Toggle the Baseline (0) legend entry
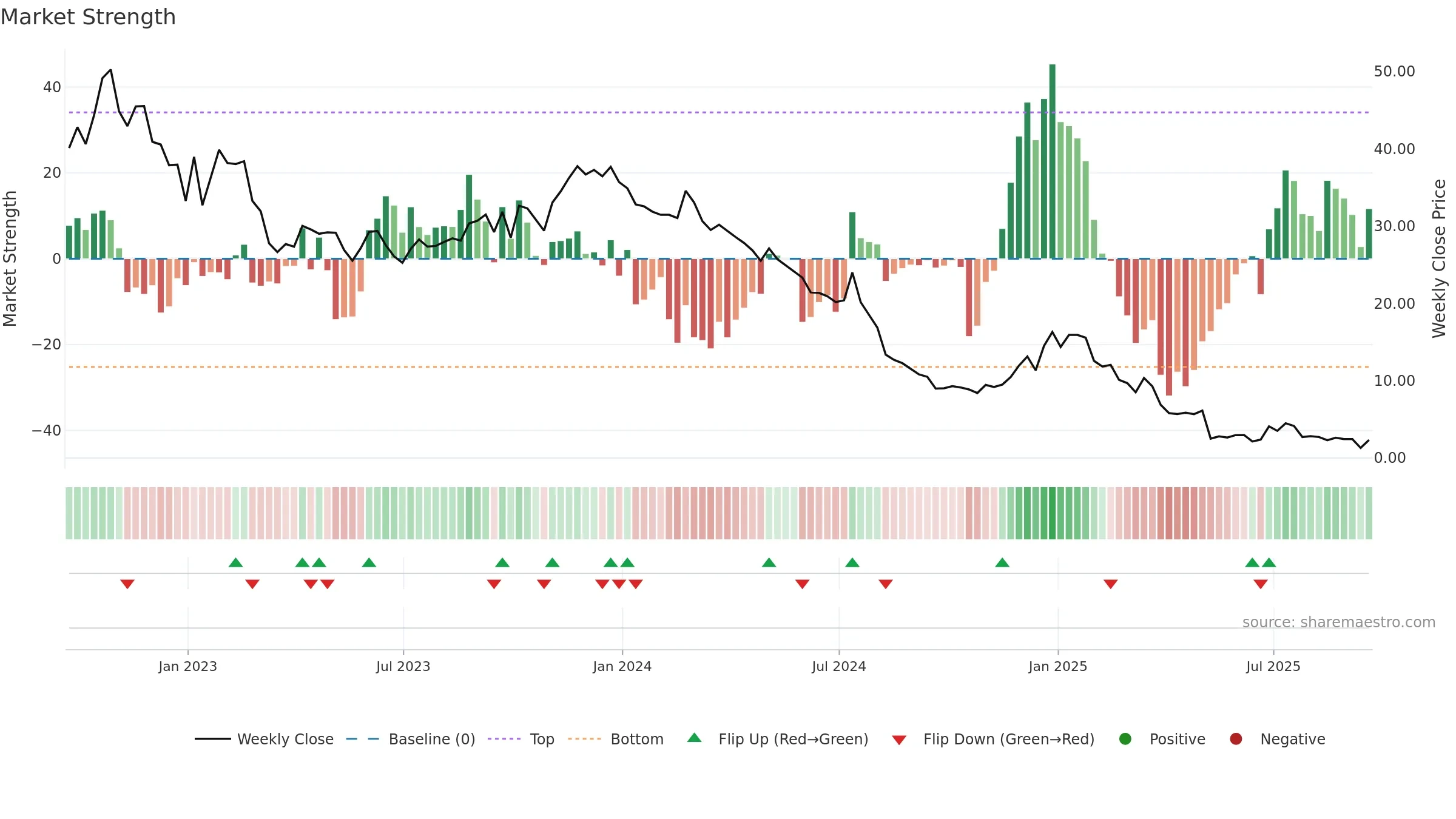 point(411,739)
